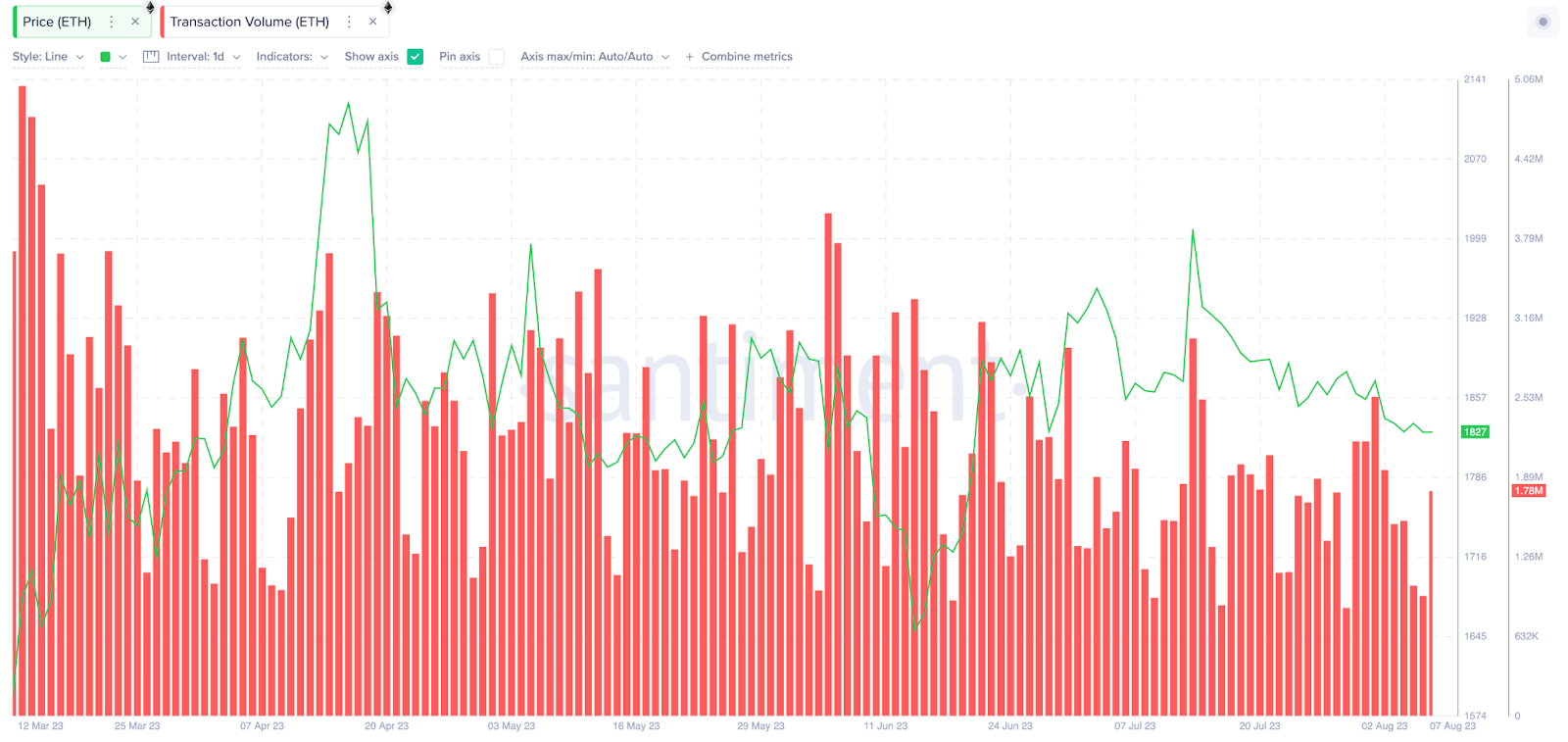Expand the Indicators dropdown

[x=292, y=57]
